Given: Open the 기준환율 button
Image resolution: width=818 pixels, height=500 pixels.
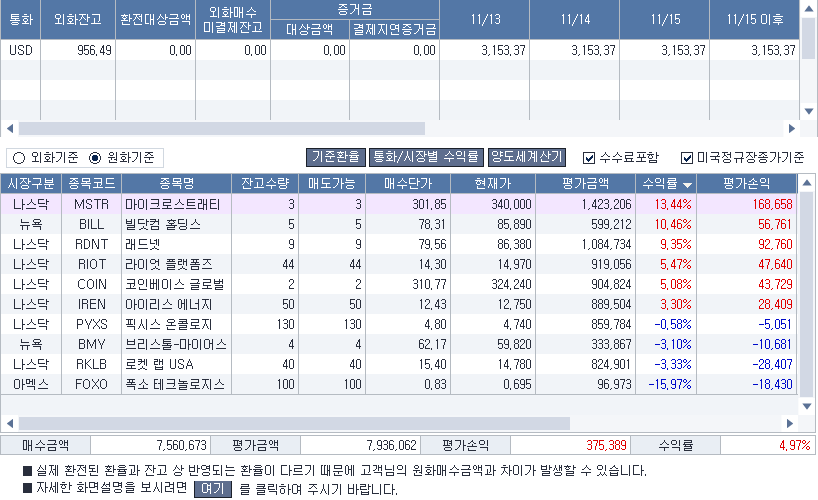Looking at the screenshot, I should [335, 157].
